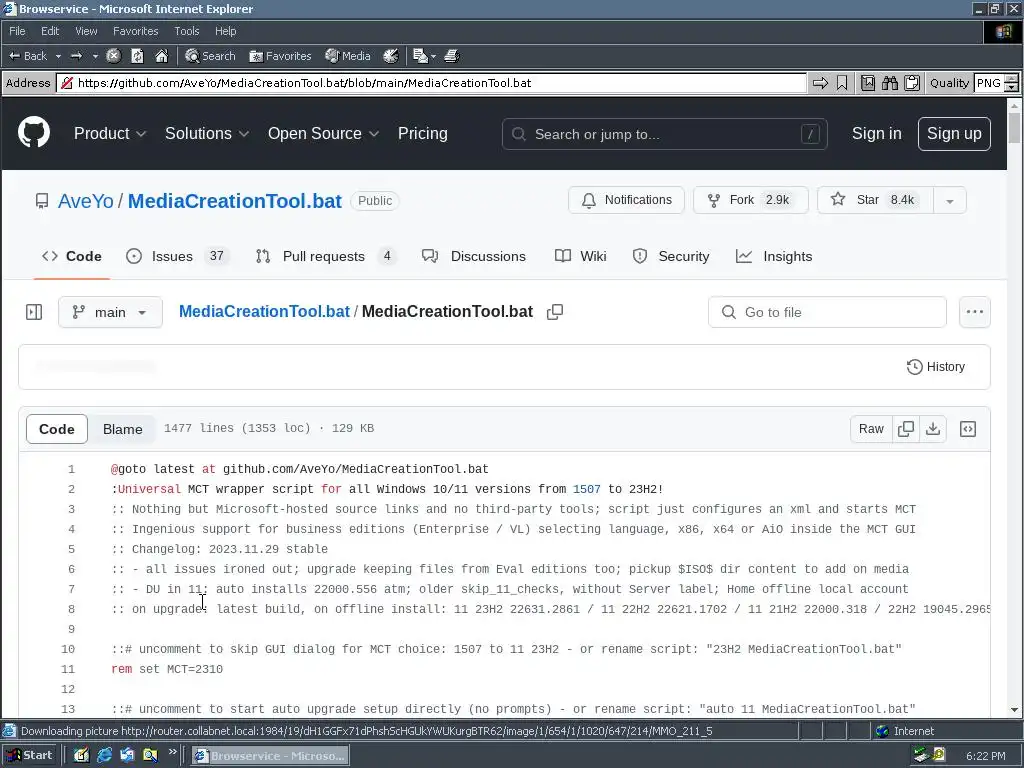
Task: Click the Internet Explorer quick launch icon
Action: [x=104, y=756]
